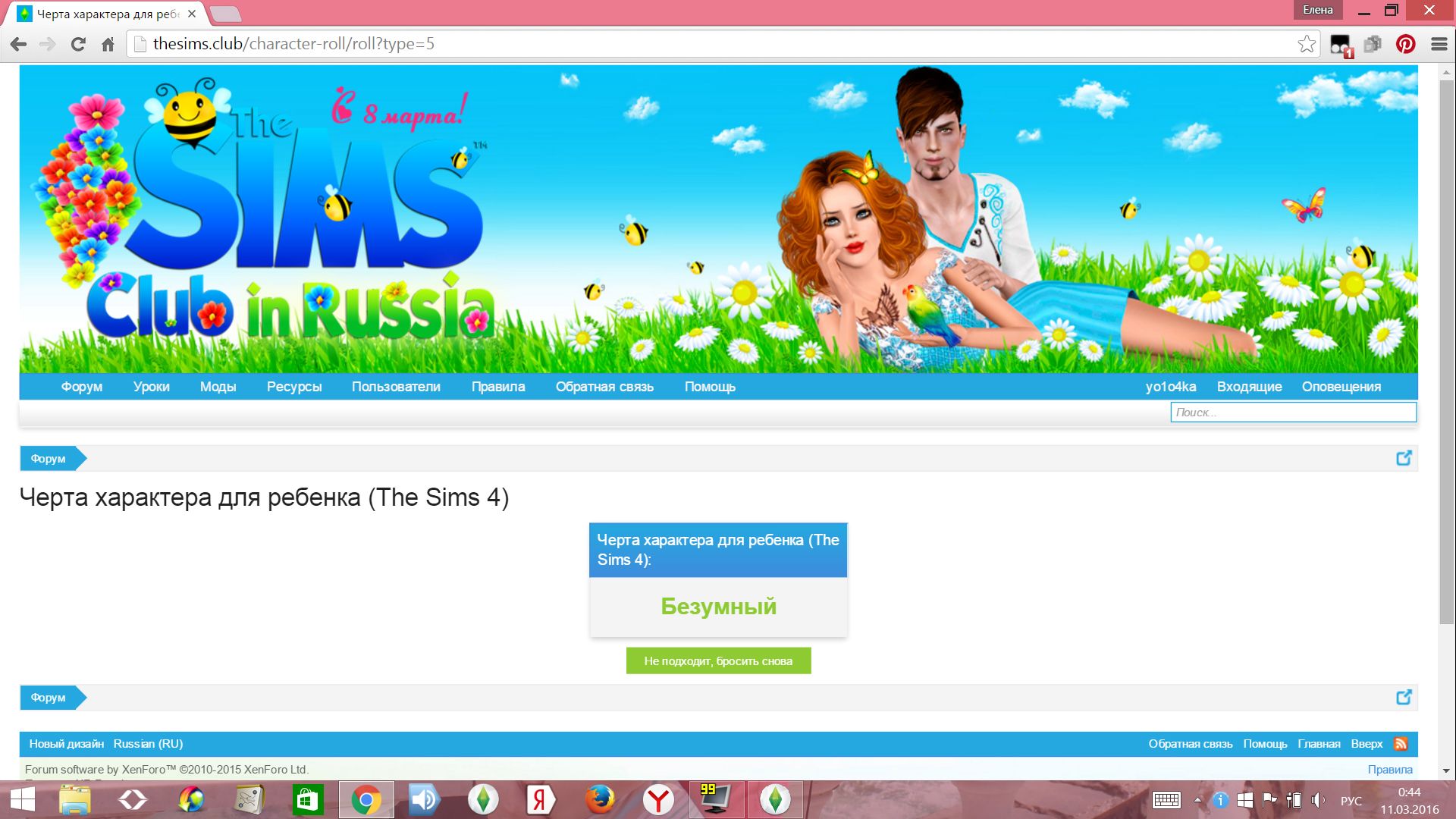Click the green Не подходит, бросить снова button
This screenshot has height=819, width=1456.
pos(718,661)
